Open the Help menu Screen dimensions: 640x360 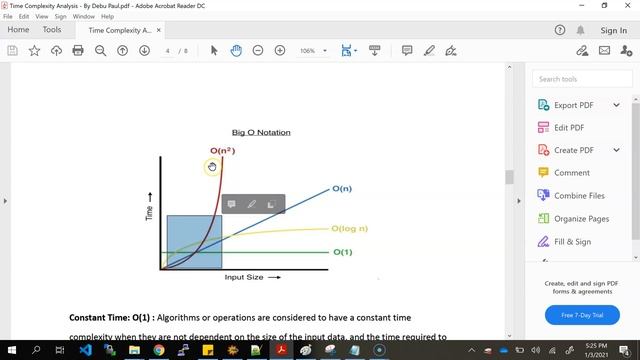click(107, 17)
